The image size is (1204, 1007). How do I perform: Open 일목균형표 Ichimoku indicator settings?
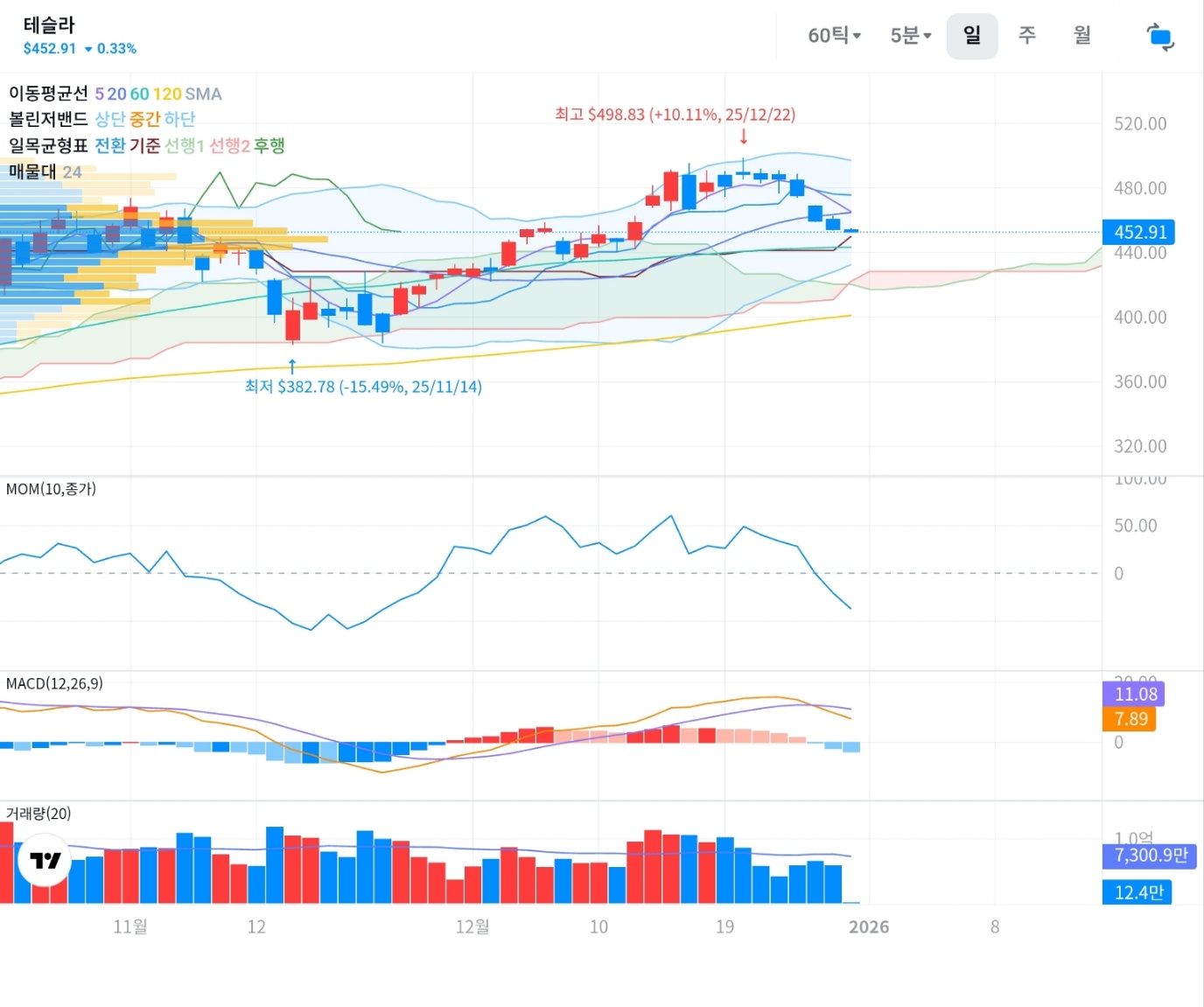coord(48,145)
